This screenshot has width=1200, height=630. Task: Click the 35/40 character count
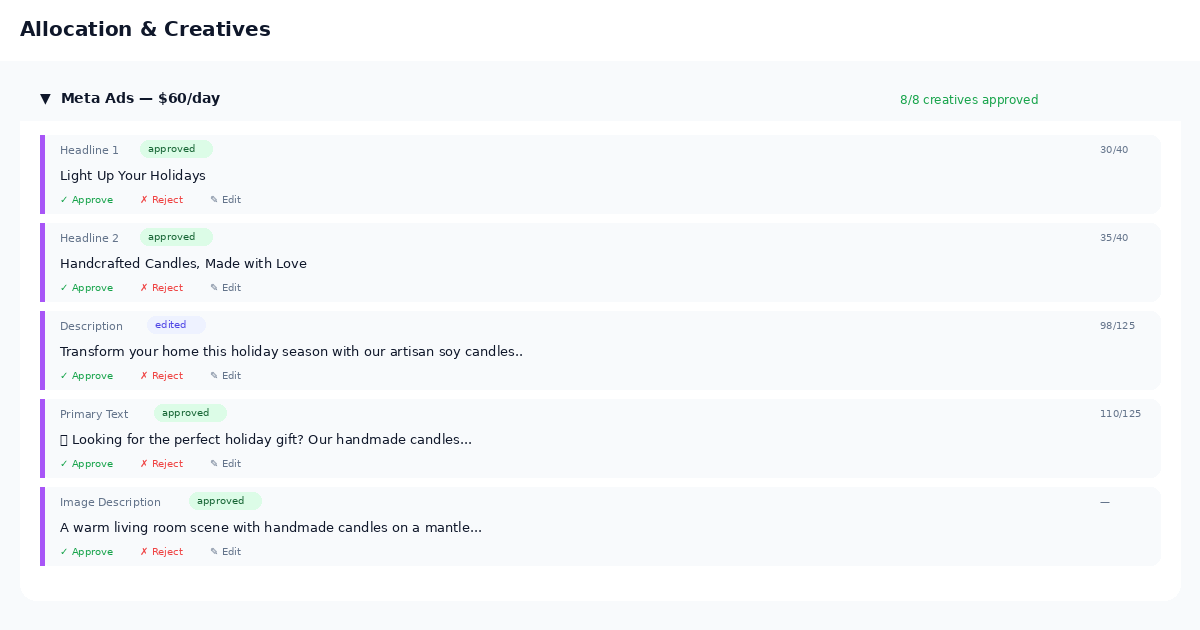pos(1114,238)
